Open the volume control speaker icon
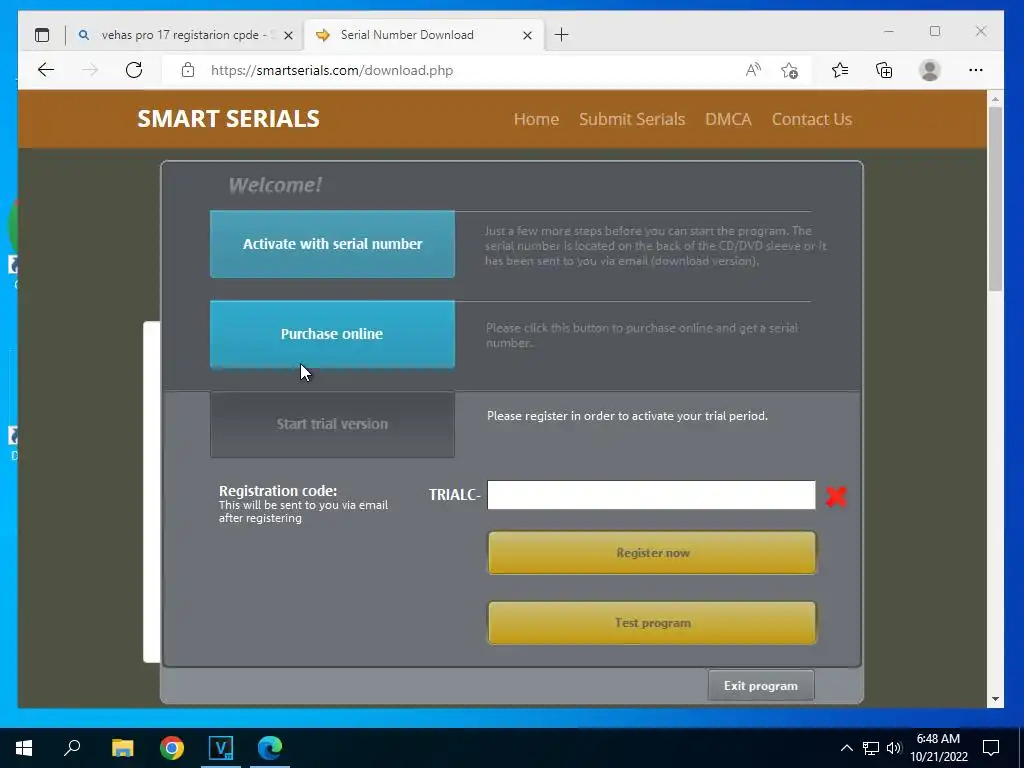Image resolution: width=1024 pixels, height=768 pixels. pos(894,748)
